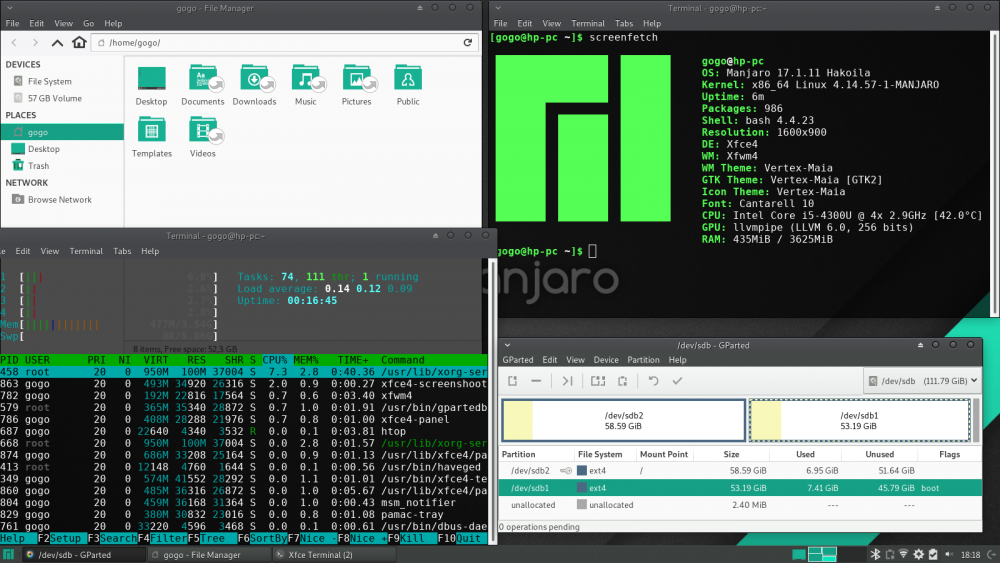Open Device menu in GParted
The width and height of the screenshot is (1000, 563).
pos(606,360)
